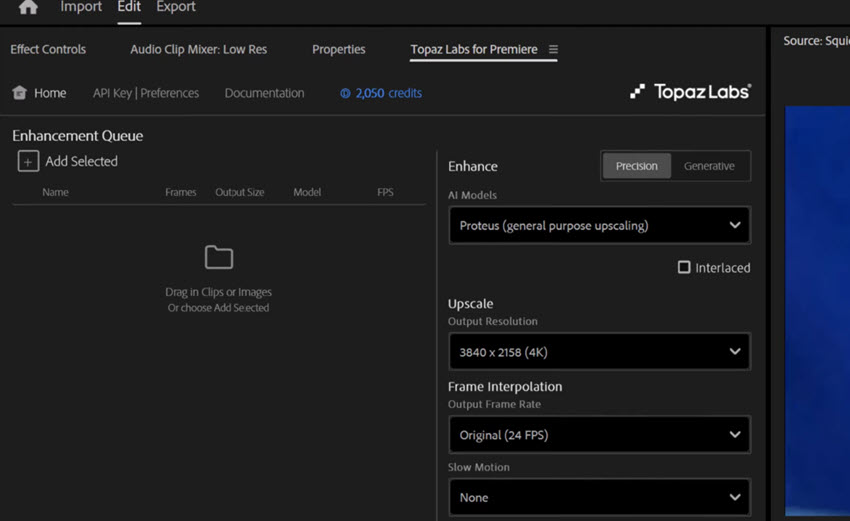Click the FPS column header

(x=385, y=192)
